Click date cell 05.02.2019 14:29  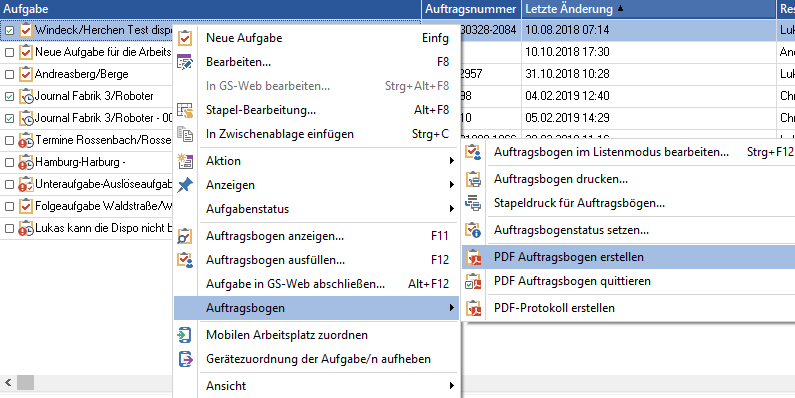pyautogui.click(x=648, y=118)
